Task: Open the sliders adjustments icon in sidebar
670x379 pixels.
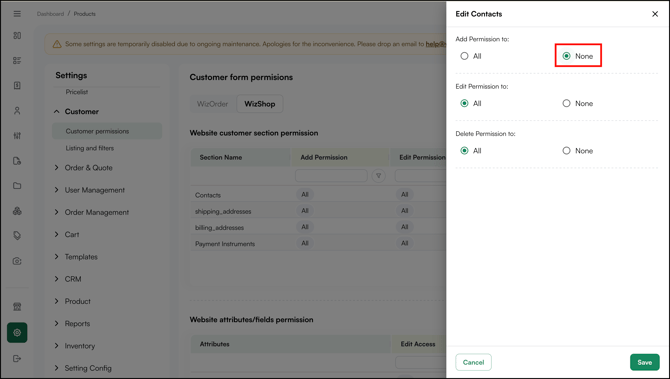Action: click(x=17, y=135)
